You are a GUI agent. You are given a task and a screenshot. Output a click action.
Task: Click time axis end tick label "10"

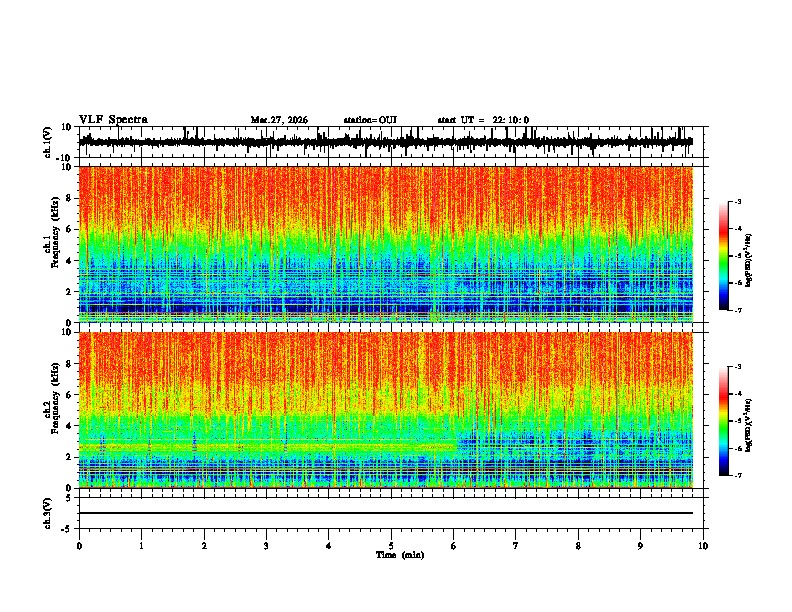pyautogui.click(x=703, y=546)
